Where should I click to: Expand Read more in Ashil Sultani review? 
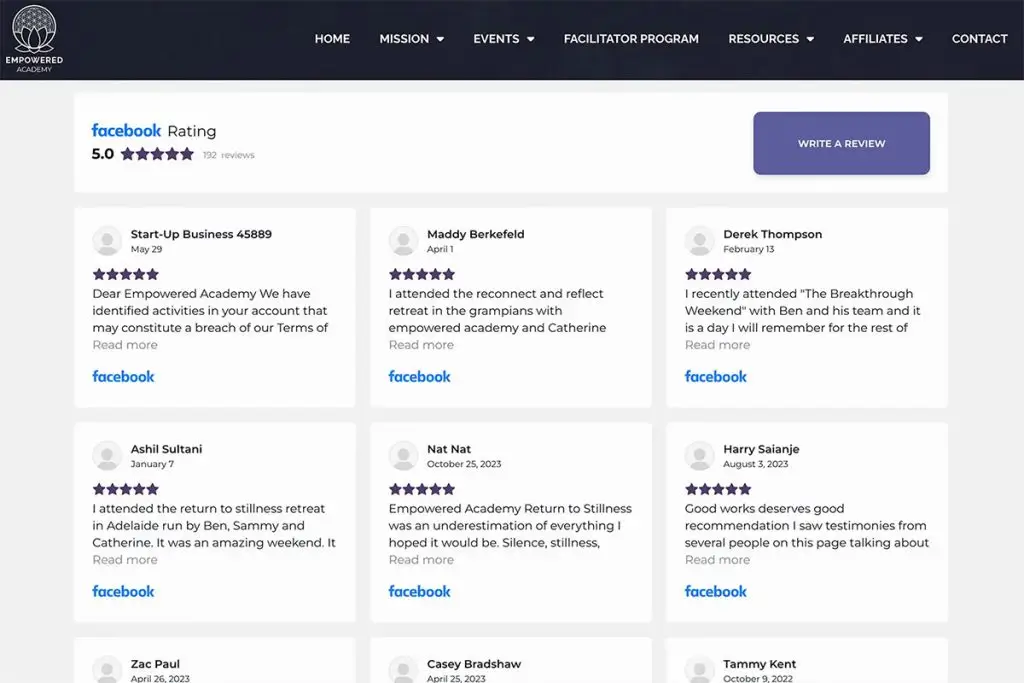click(x=125, y=560)
